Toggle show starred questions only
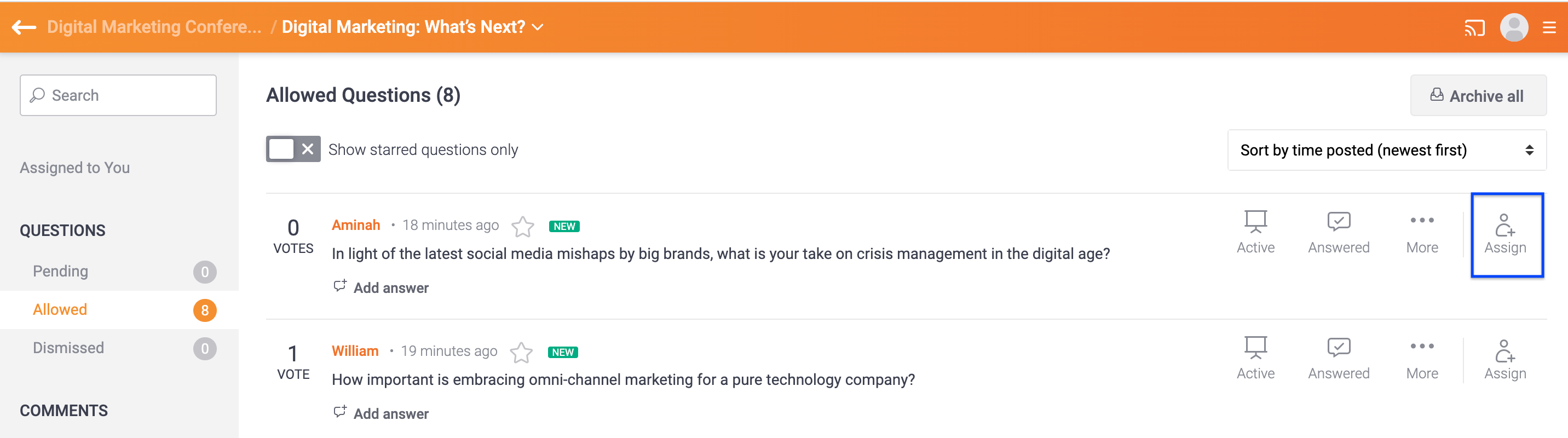Viewport: 1568px width, 438px height. click(293, 149)
